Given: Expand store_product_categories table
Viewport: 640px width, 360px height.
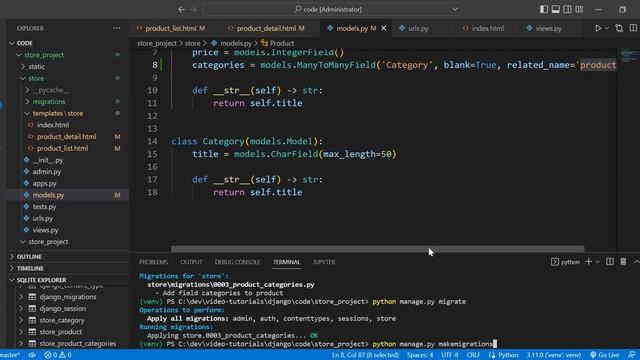Looking at the screenshot, I should click(x=21, y=344).
